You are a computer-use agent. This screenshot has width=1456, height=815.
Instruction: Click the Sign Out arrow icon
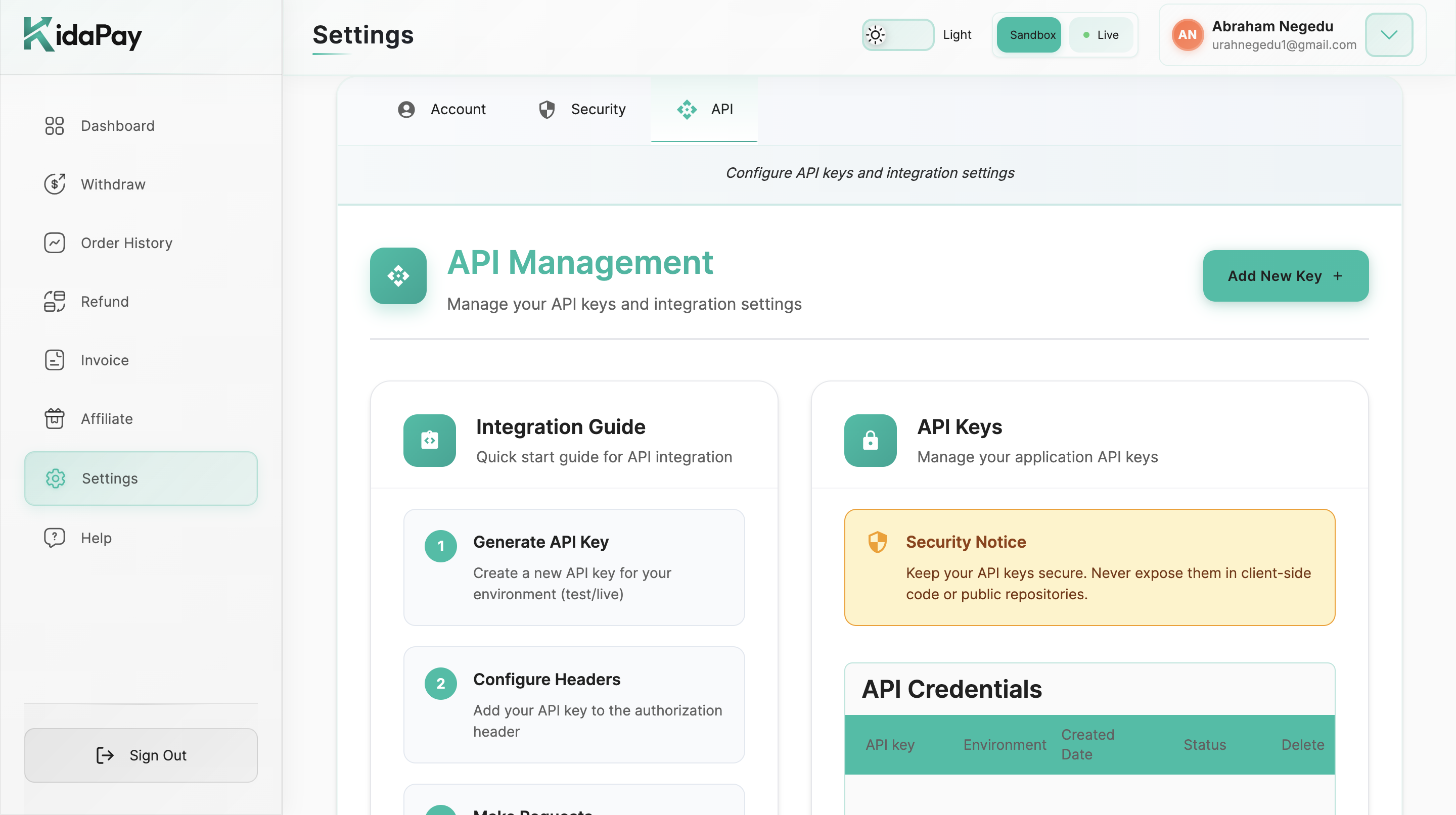pos(105,755)
